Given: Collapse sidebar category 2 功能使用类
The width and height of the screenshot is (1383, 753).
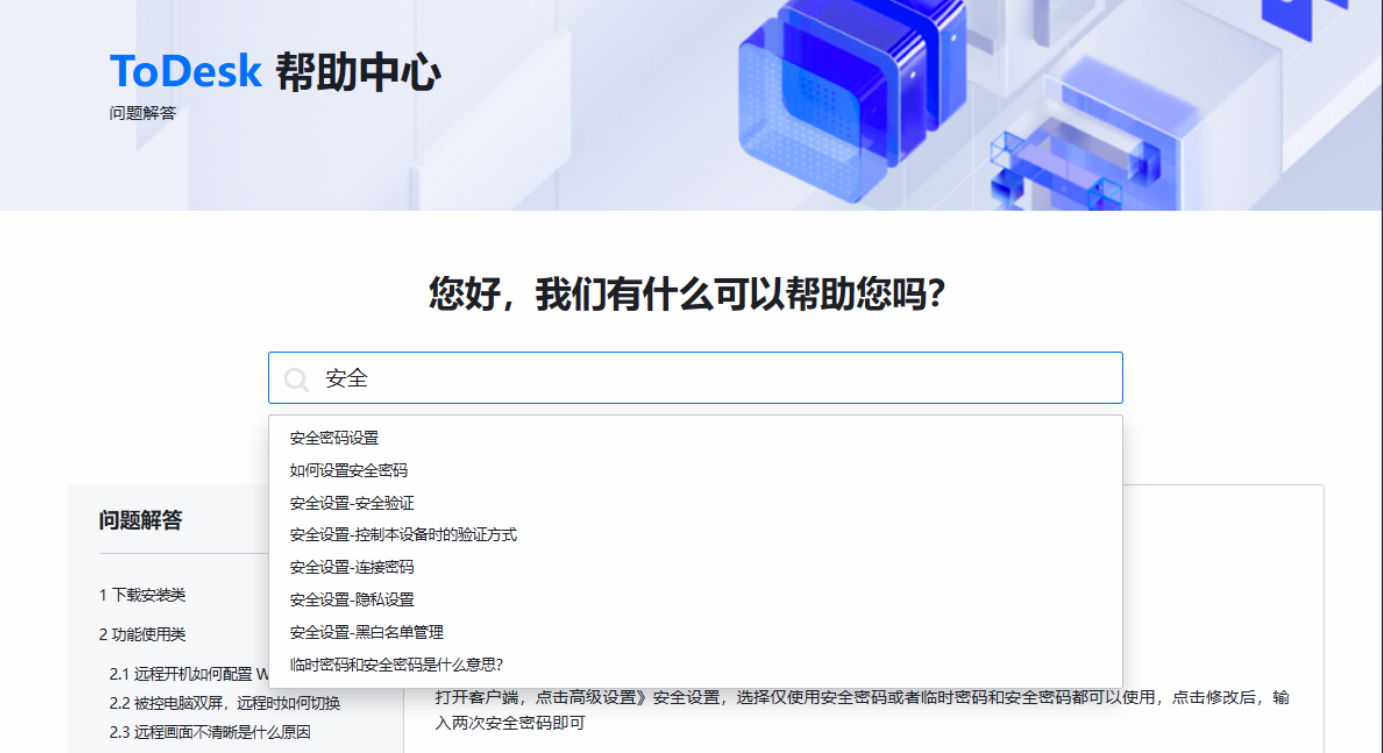Looking at the screenshot, I should coord(142,634).
